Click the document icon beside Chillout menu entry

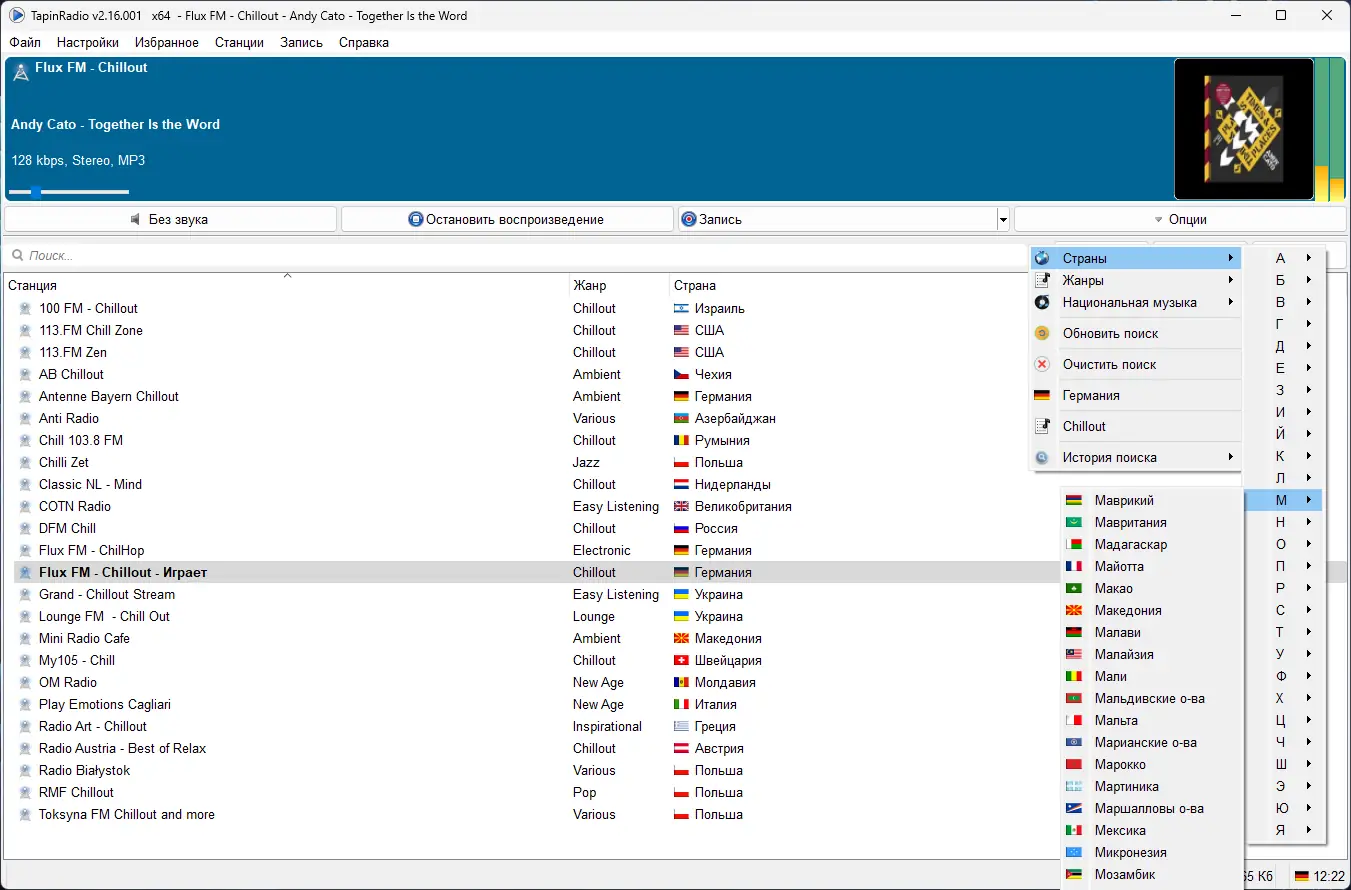1042,426
